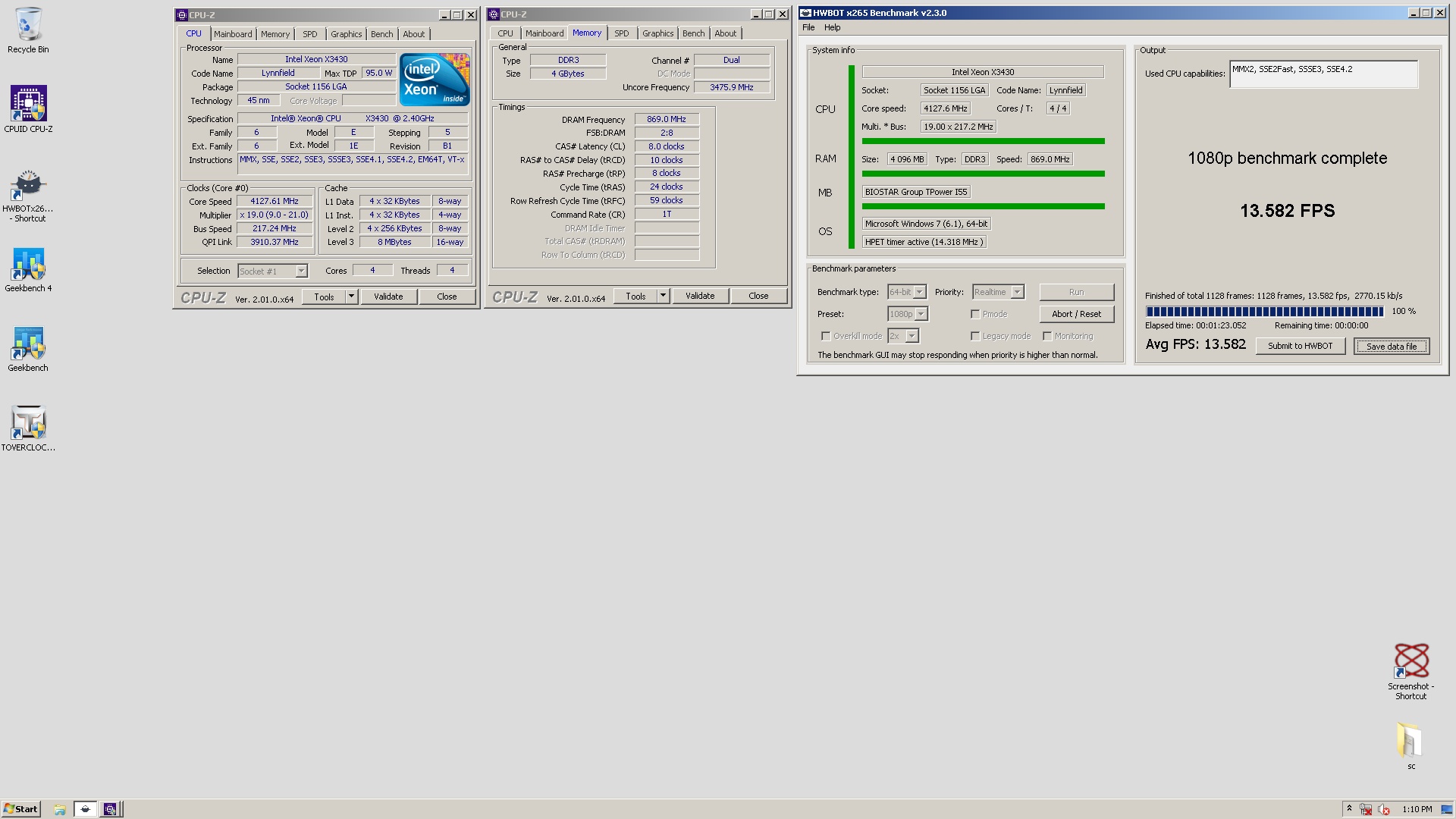Click Validate in Memory CPU-Z window
1456x819 pixels.
tap(700, 296)
